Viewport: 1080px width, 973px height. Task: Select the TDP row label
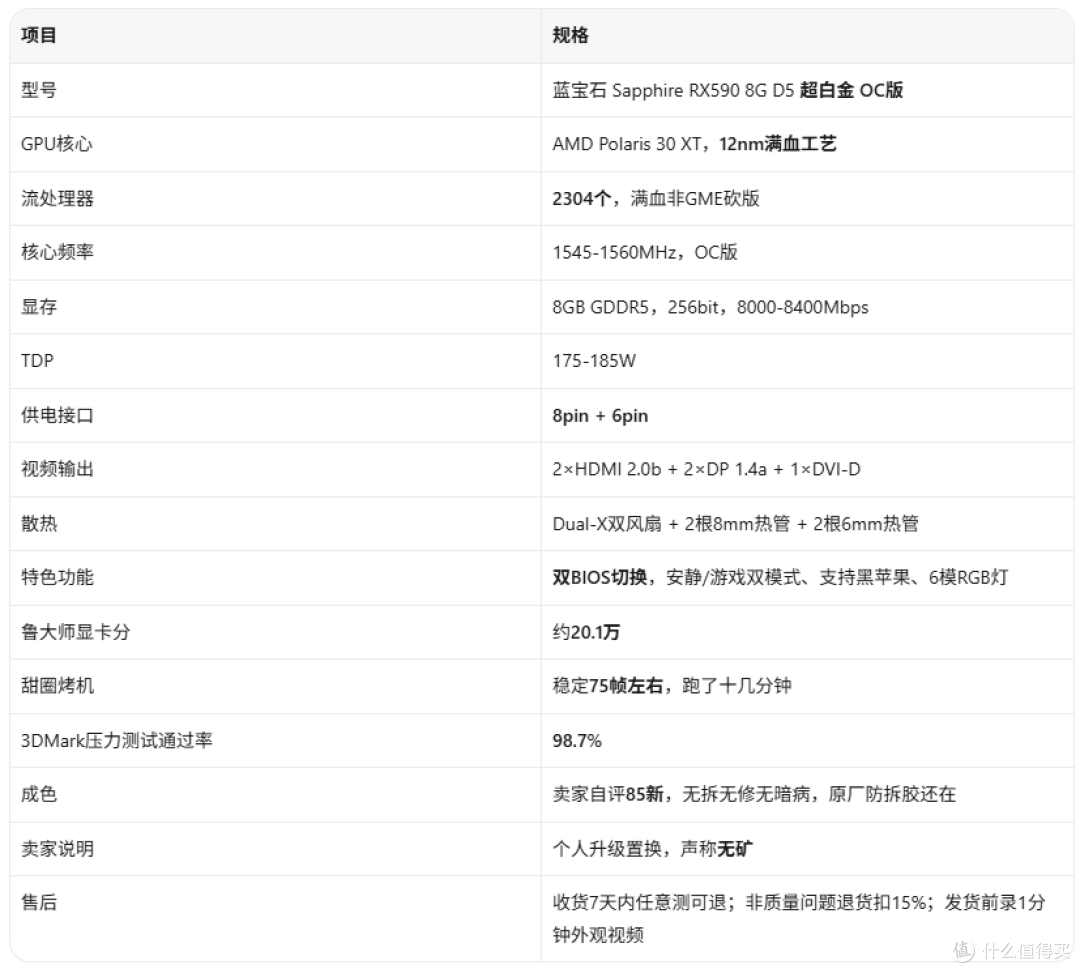37,361
